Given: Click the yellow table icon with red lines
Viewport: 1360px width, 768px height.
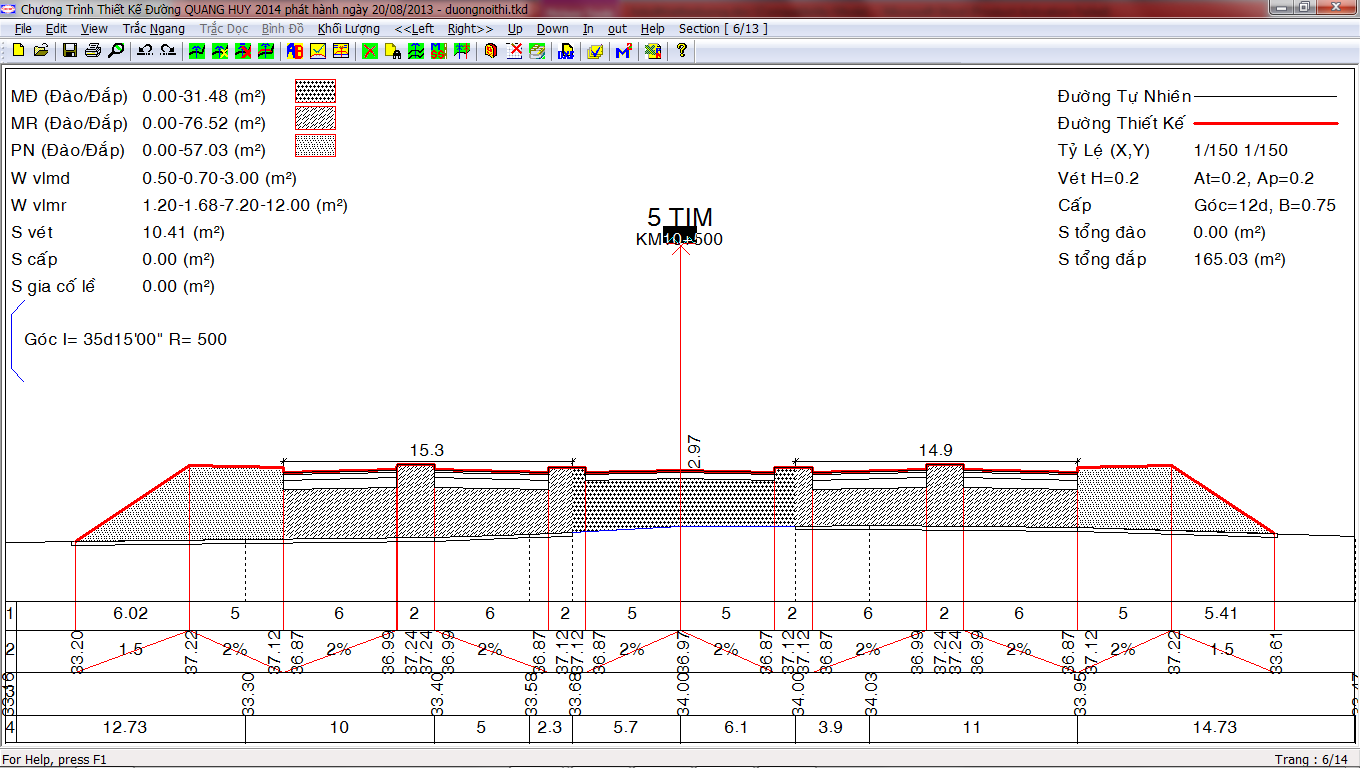Looking at the screenshot, I should click(341, 50).
